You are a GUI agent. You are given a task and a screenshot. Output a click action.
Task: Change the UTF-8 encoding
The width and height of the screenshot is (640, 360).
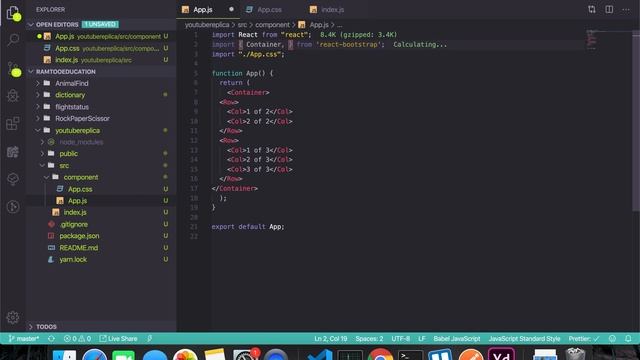pyautogui.click(x=400, y=338)
